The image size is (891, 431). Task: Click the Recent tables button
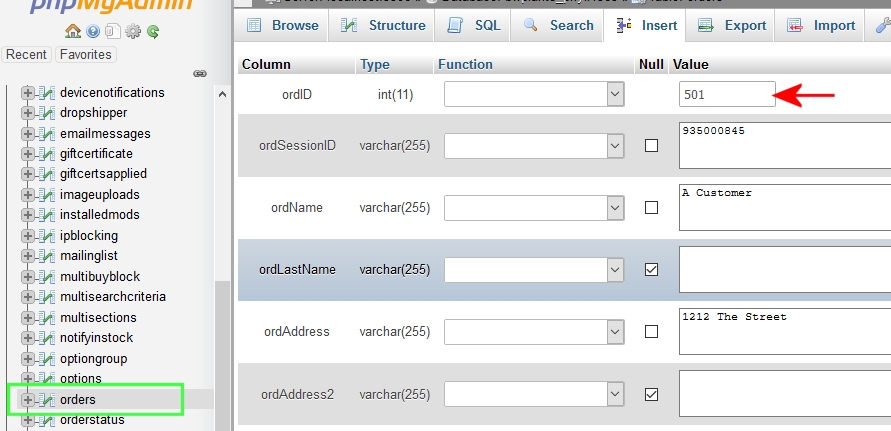27,54
